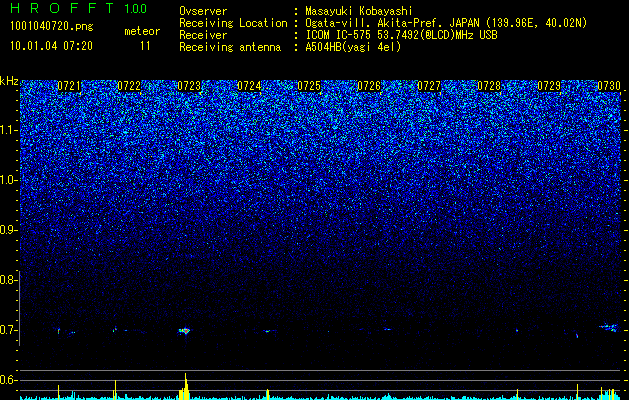Click the 0.8 frequency axis label
This screenshot has height=400, width=629.
pyautogui.click(x=8, y=280)
